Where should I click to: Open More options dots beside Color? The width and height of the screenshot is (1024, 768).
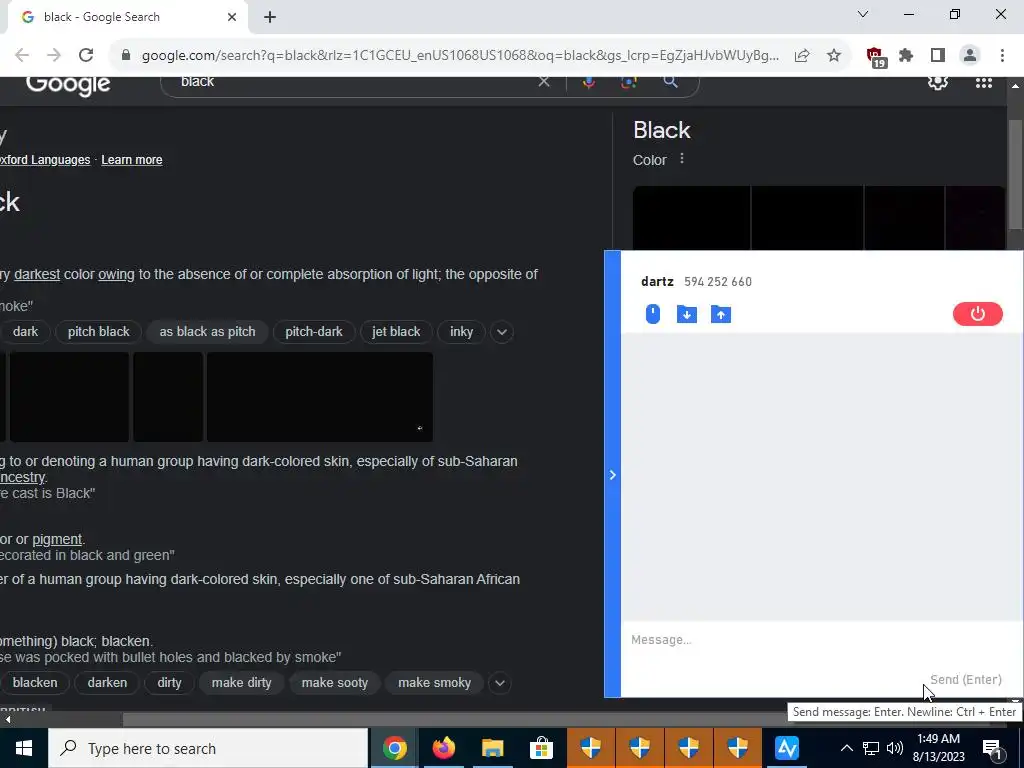(682, 159)
